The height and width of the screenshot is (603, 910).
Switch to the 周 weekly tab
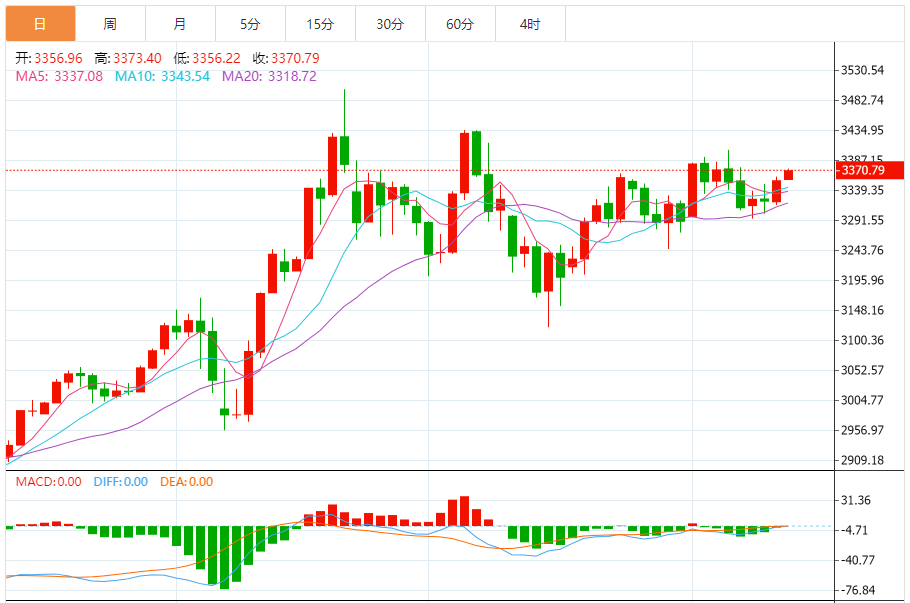[110, 24]
